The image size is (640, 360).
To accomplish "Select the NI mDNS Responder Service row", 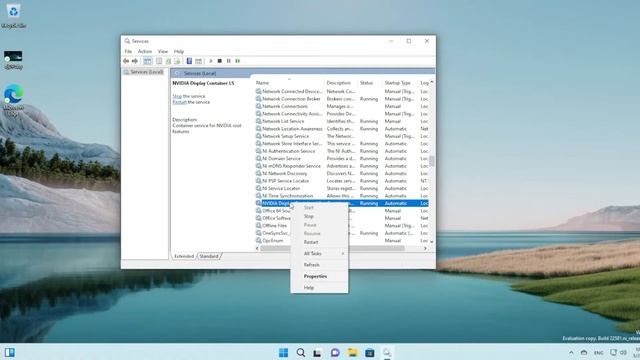I will click(341, 166).
